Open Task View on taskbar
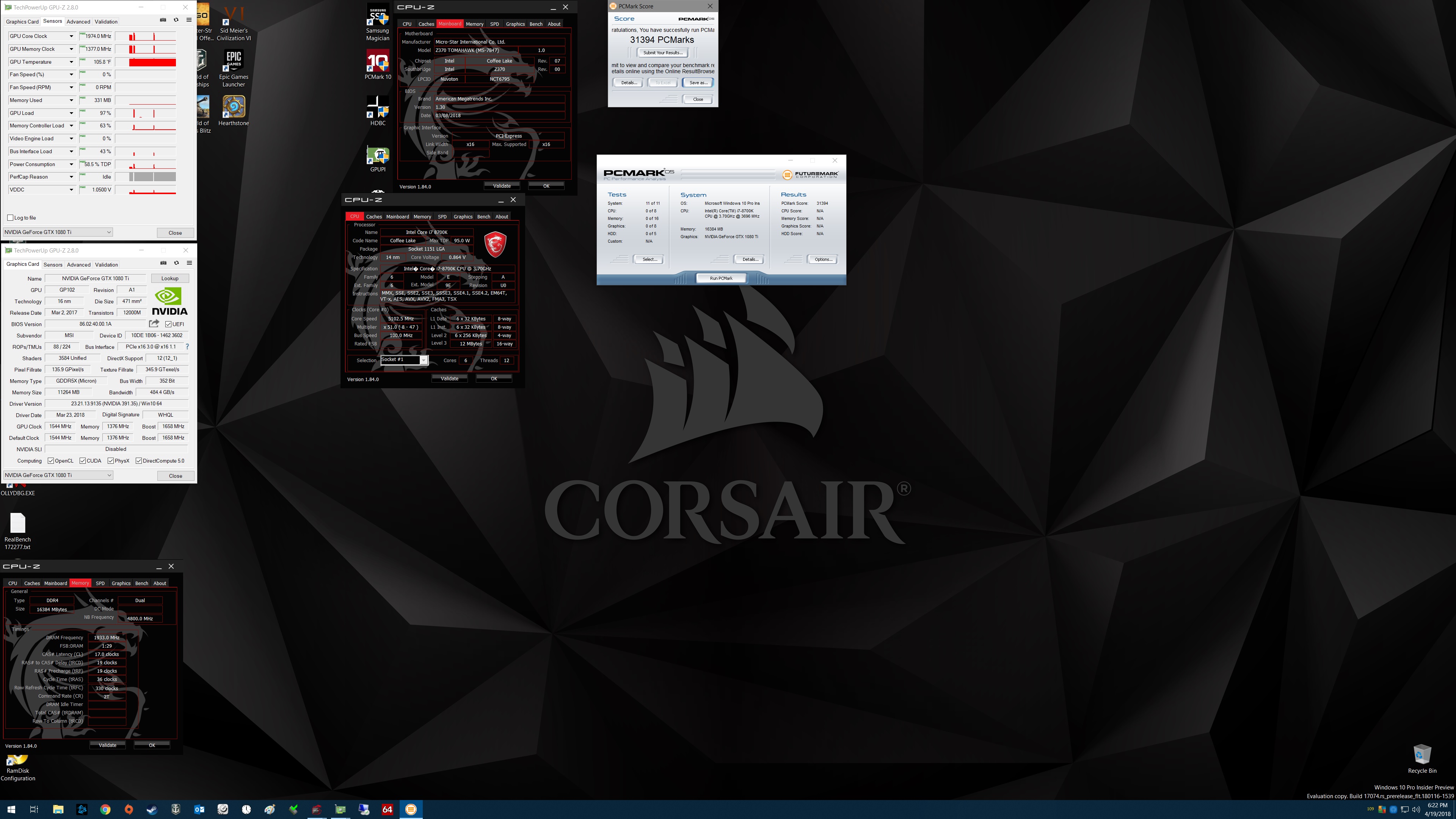 click(34, 810)
